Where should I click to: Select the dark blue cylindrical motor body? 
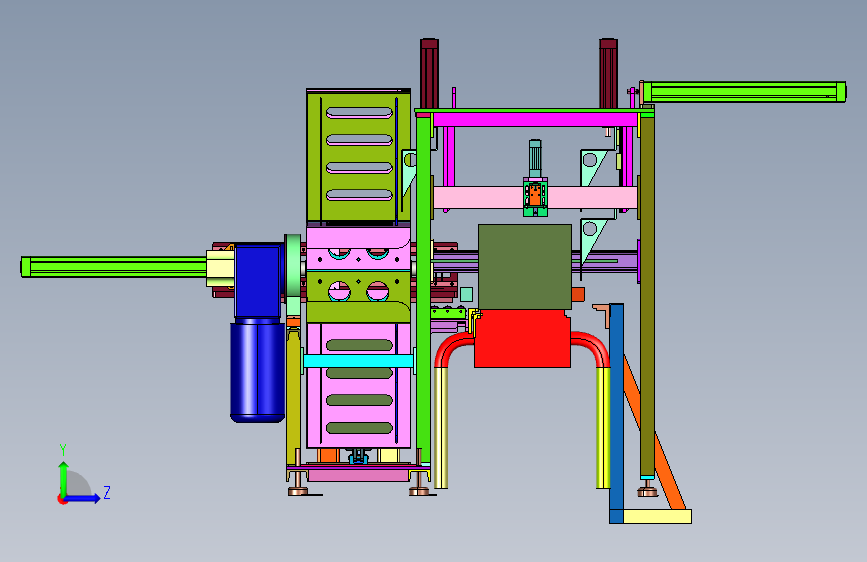coord(257,372)
